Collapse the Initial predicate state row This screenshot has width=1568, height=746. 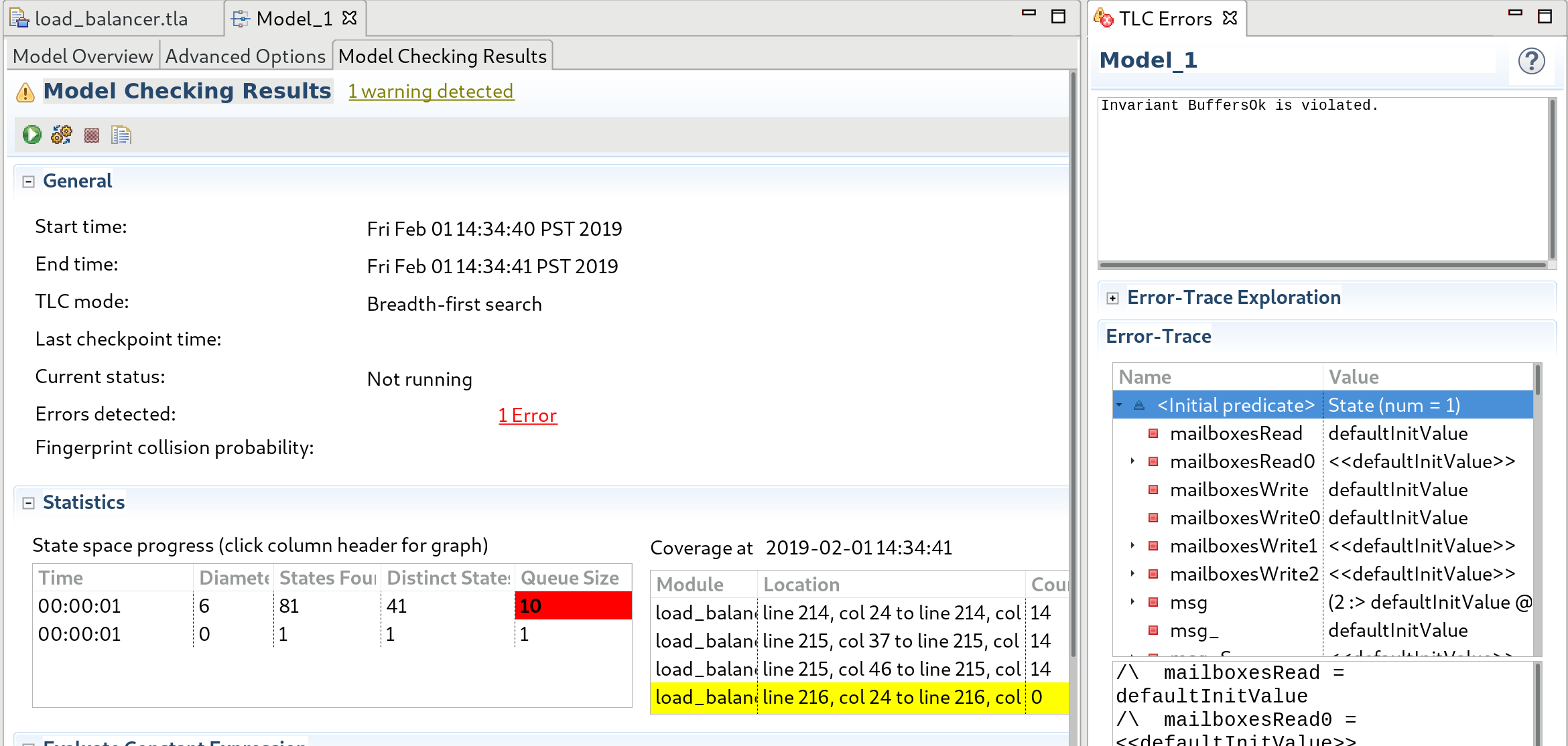click(x=1119, y=405)
